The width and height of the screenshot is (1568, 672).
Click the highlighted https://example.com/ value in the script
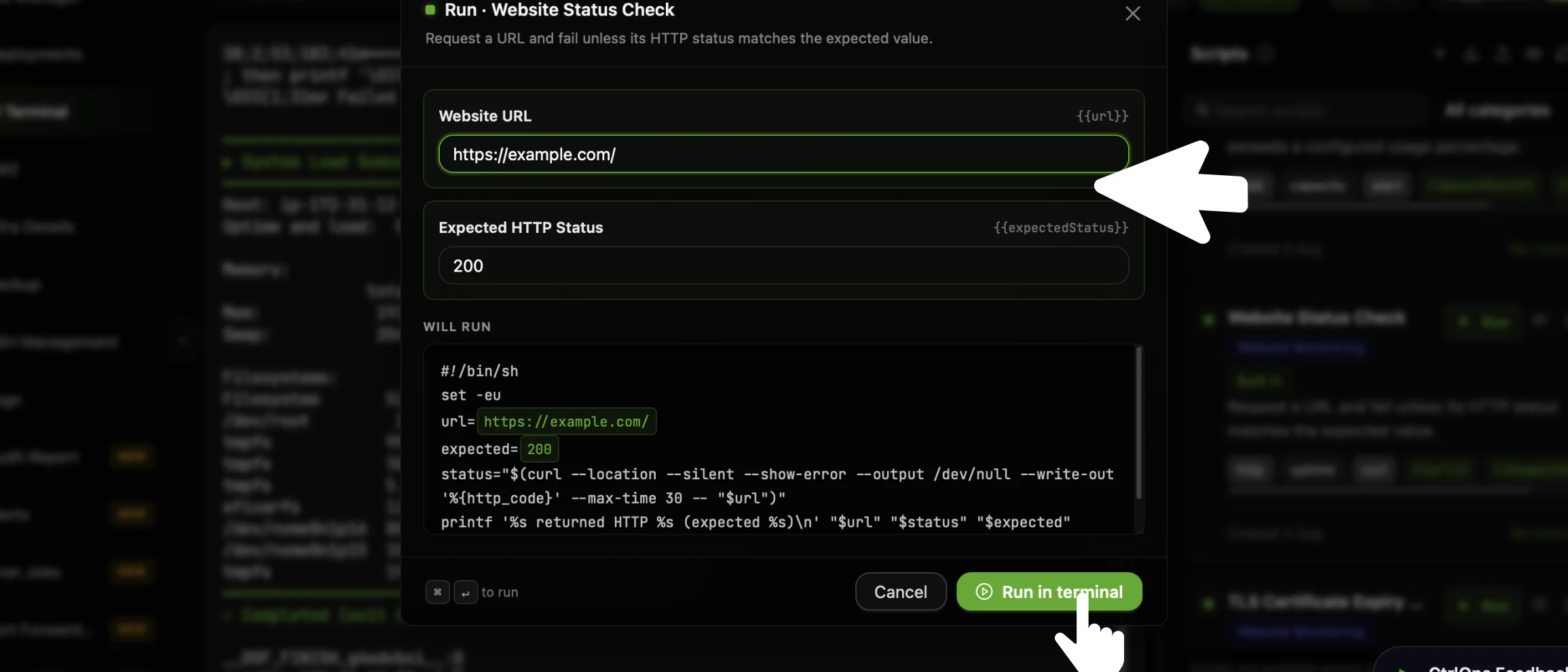click(566, 422)
